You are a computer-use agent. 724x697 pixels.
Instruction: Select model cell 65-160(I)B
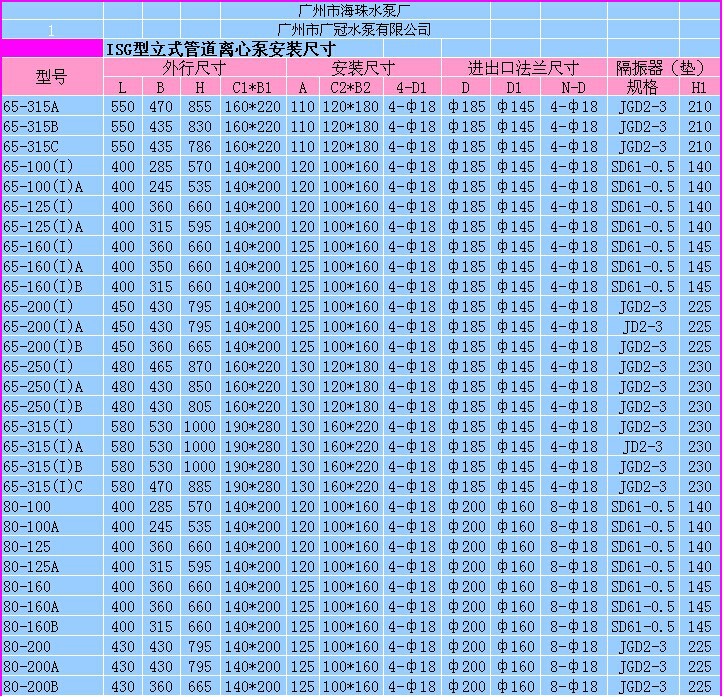coord(52,287)
